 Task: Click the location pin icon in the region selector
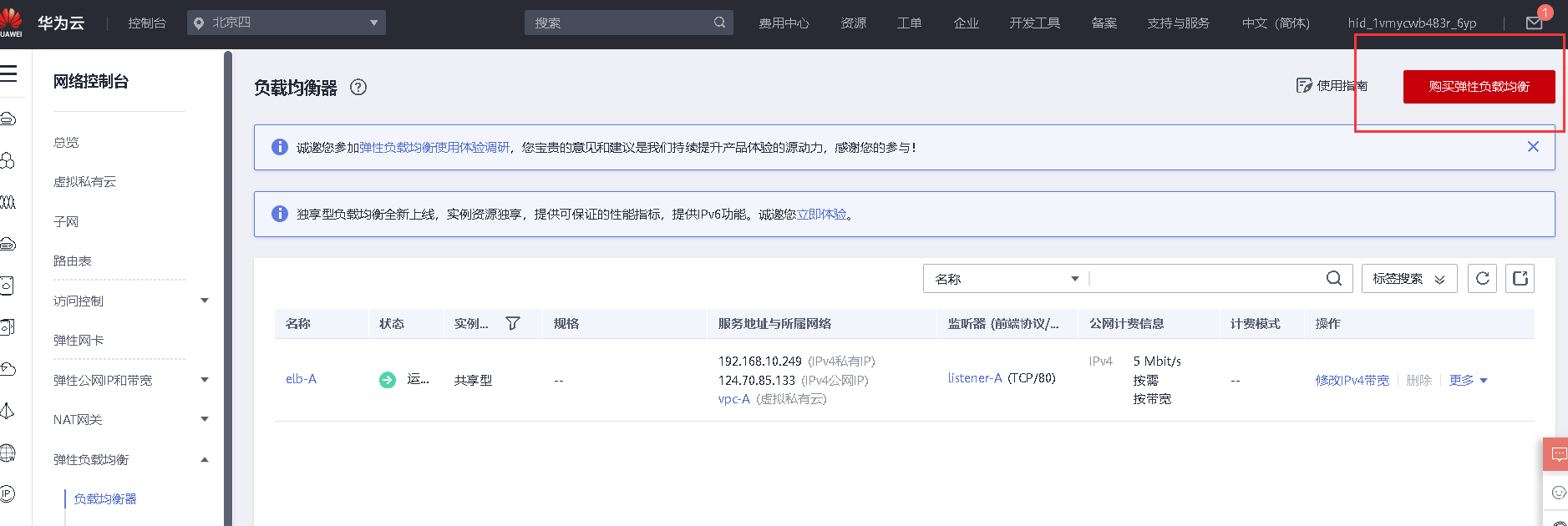tap(199, 23)
